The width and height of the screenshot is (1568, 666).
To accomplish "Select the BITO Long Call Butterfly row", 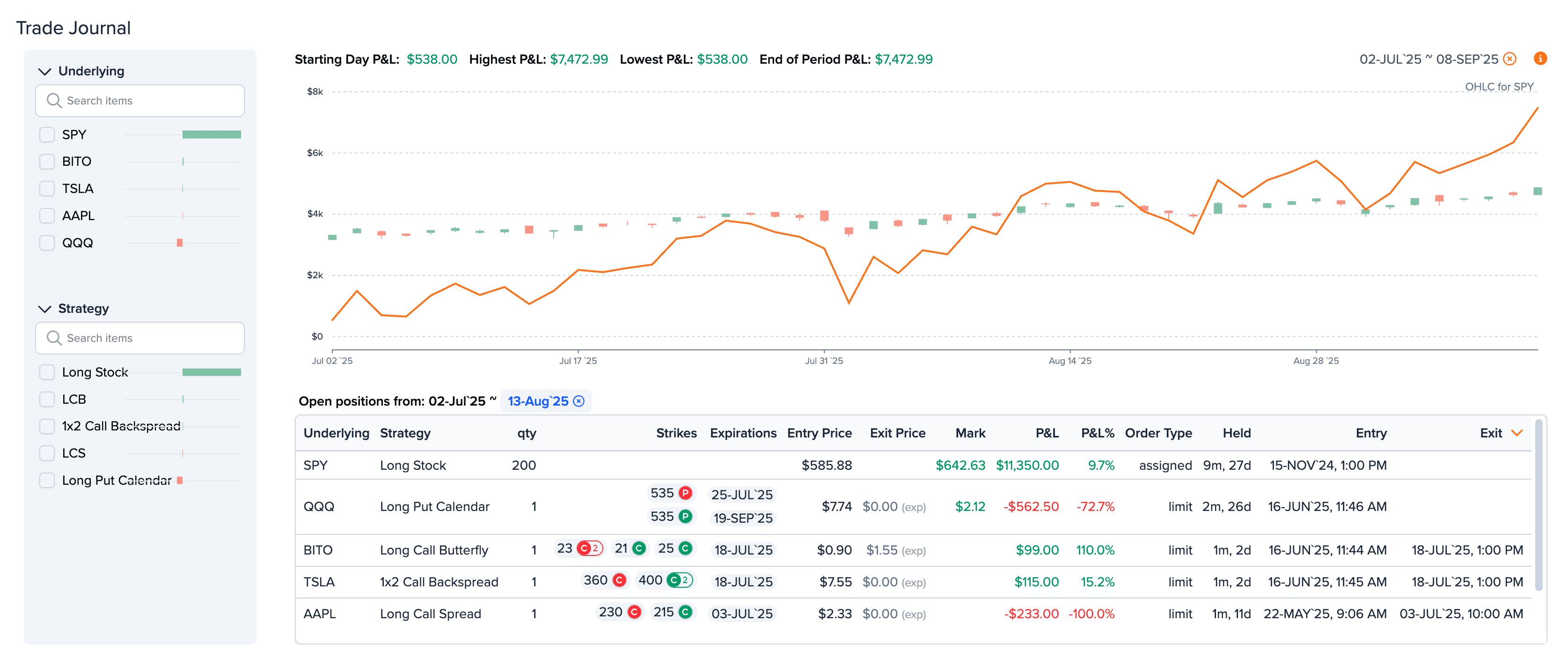I will [x=913, y=550].
